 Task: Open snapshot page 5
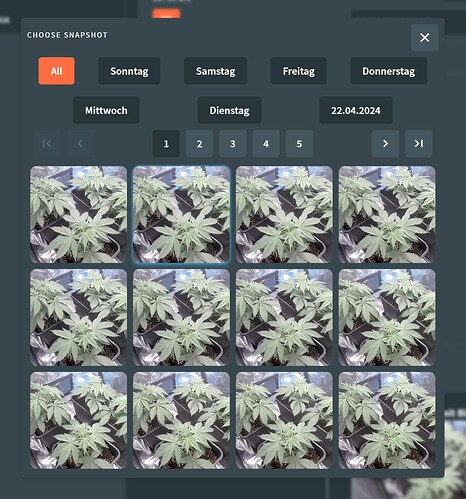coord(299,144)
